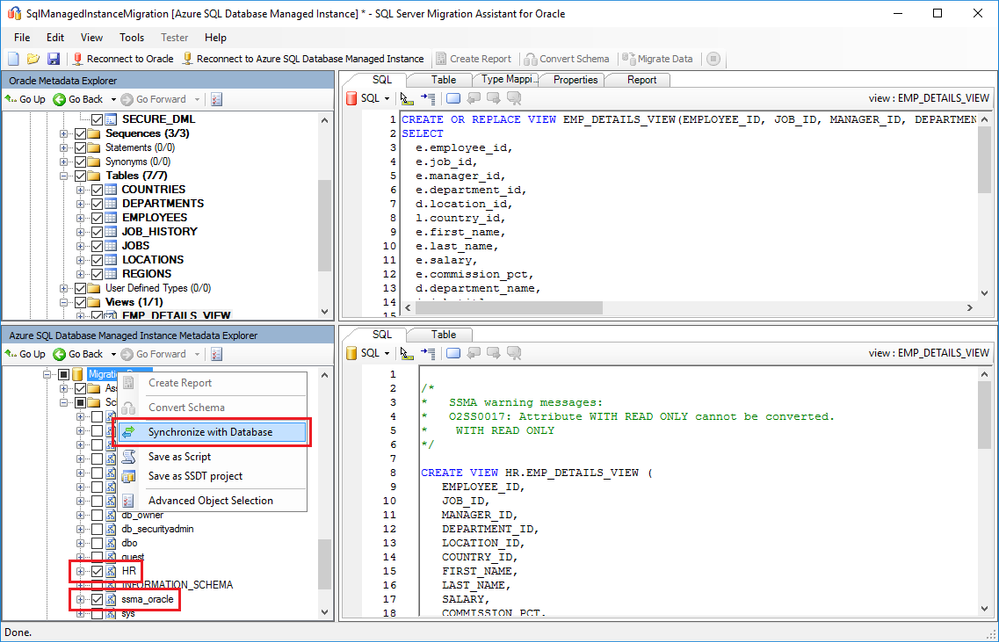Click clear bookmarks icon in the Oracle SQL toolbar

click(x=514, y=99)
